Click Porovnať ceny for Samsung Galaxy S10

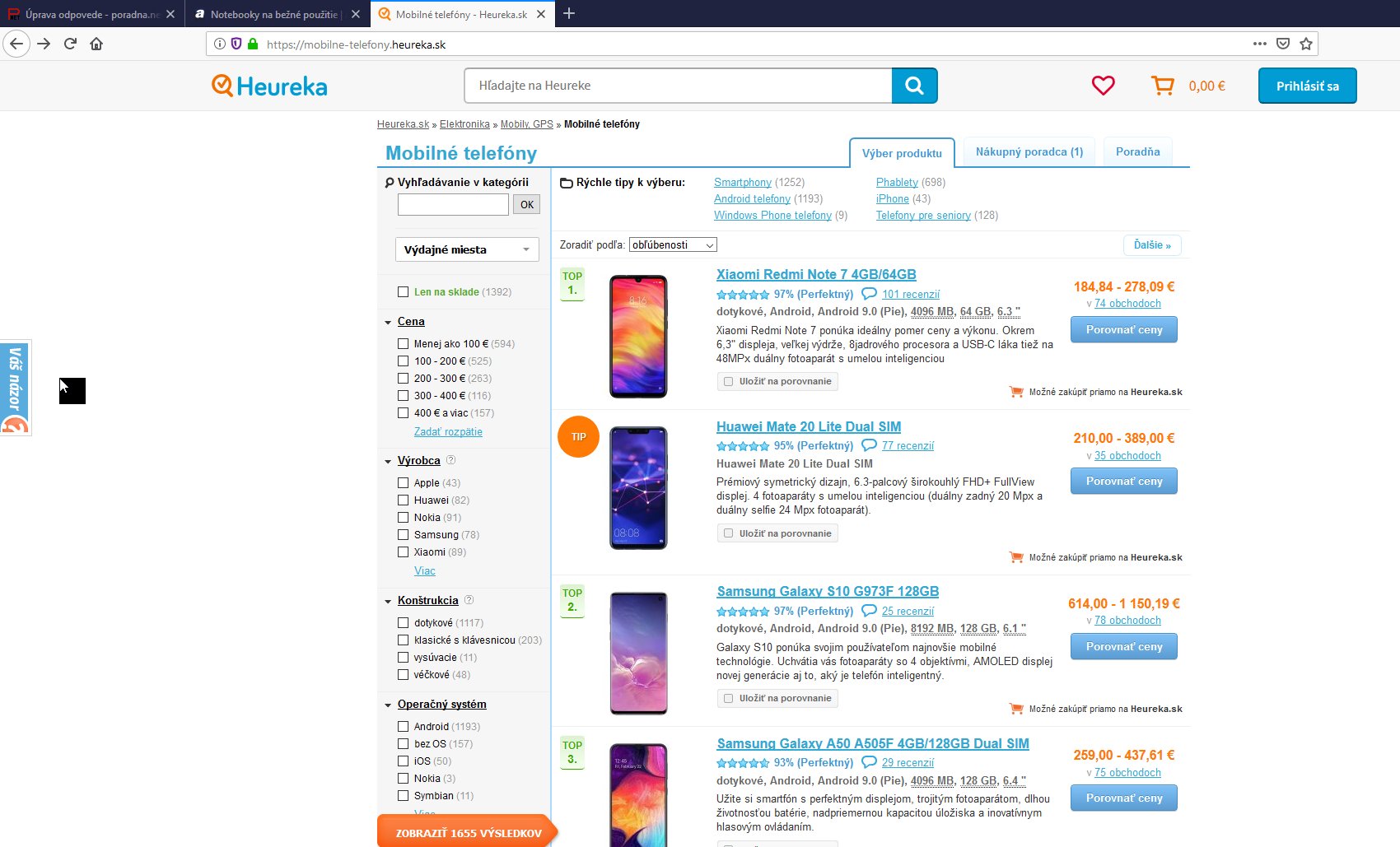click(1124, 646)
